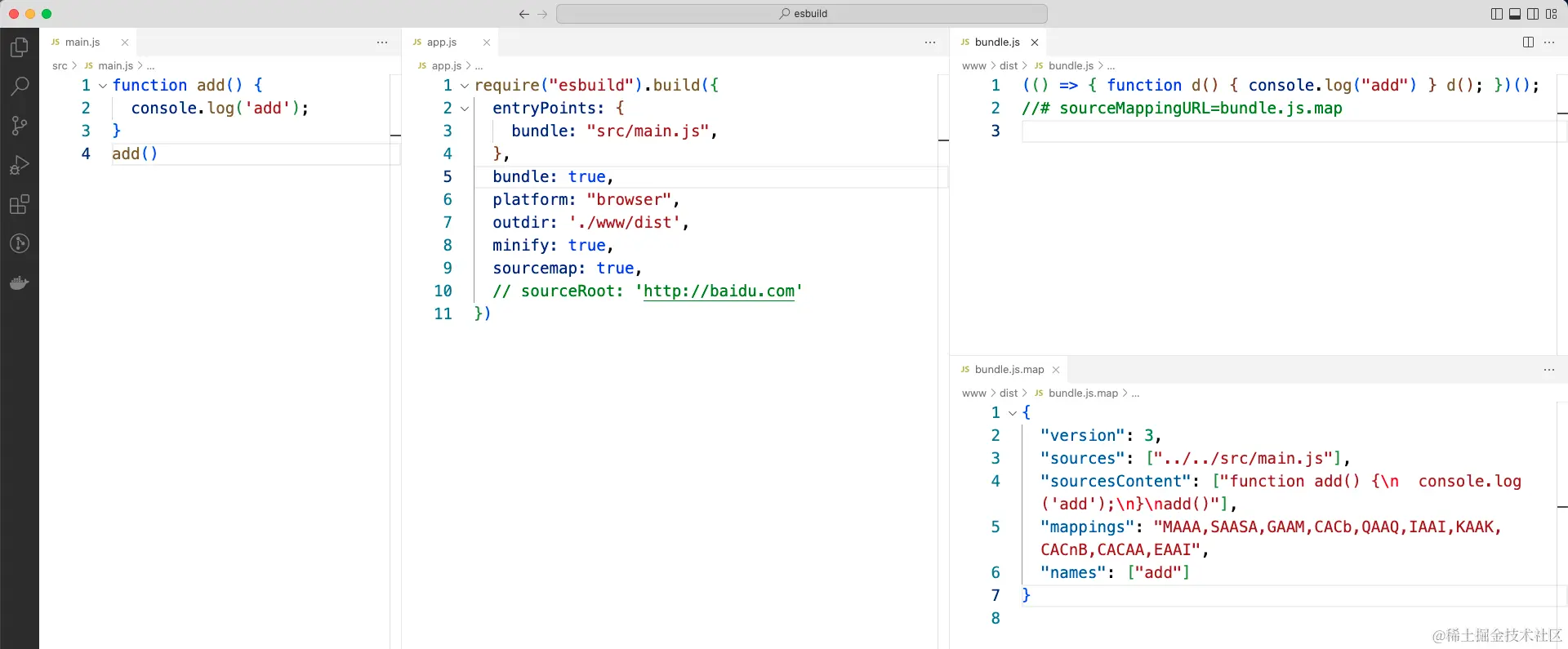
Task: Collapse the root object fold in bundle.js.map
Action: [x=1013, y=413]
